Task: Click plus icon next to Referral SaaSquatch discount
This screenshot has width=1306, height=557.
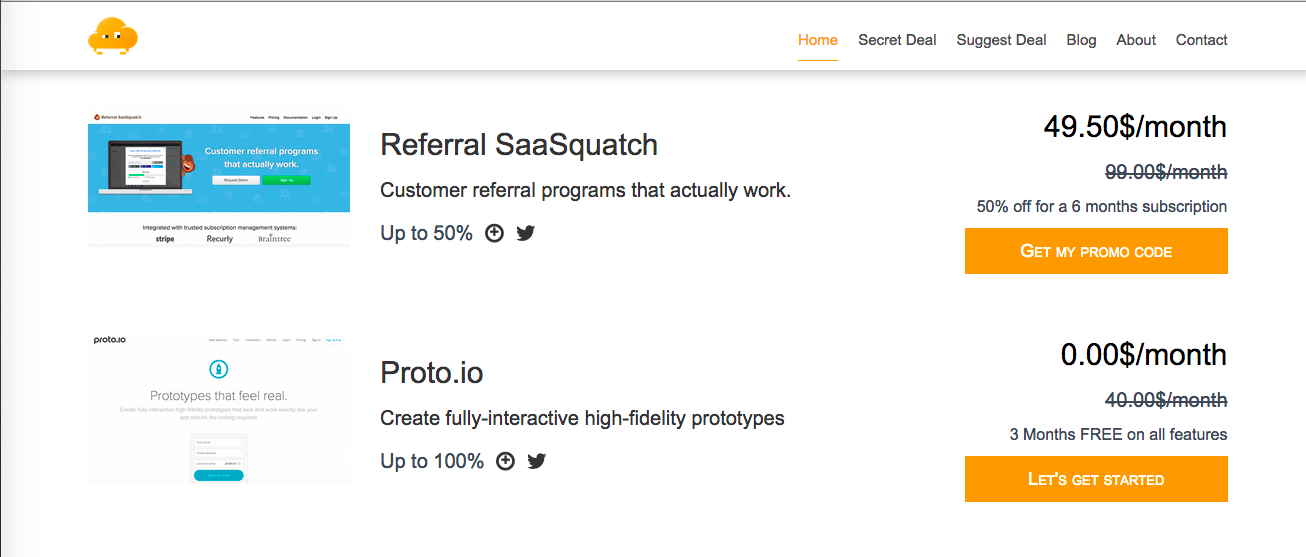Action: coord(494,233)
